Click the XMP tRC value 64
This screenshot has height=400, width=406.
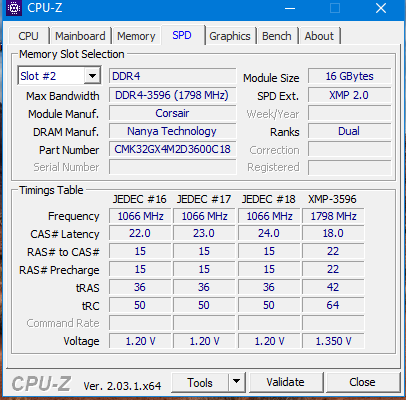click(333, 305)
